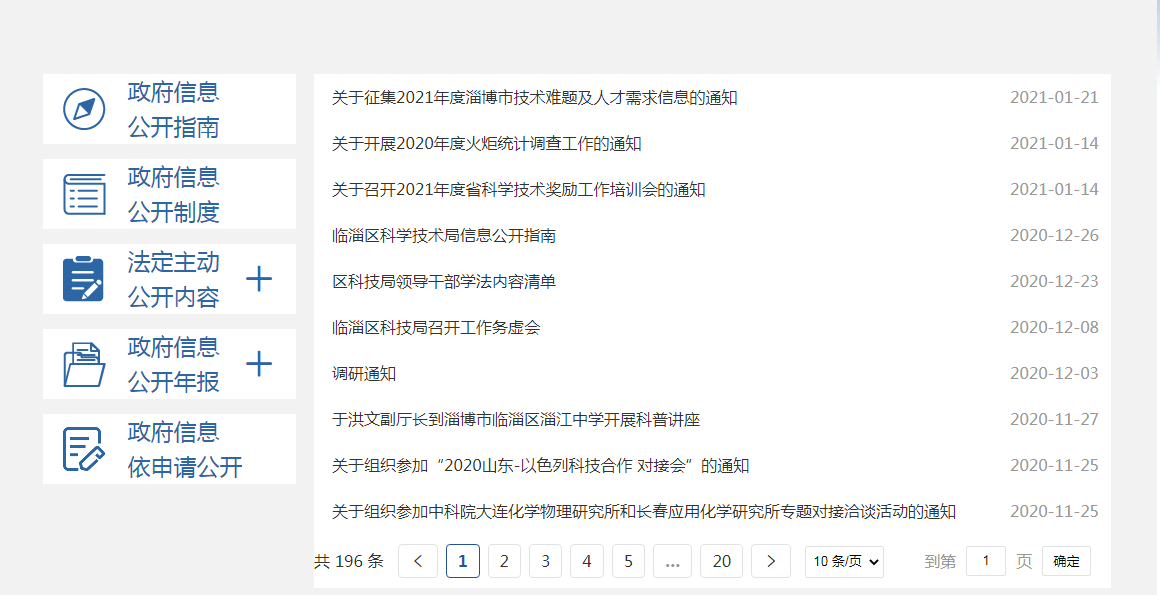1160x595 pixels.
Task: Open the 调研通知 notice link
Action: click(364, 374)
